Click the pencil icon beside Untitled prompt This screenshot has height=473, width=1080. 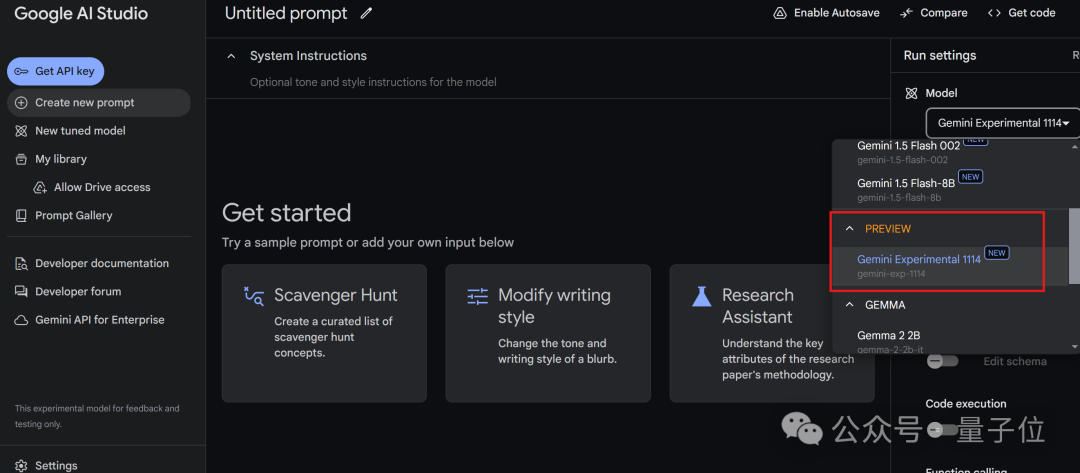pyautogui.click(x=366, y=13)
